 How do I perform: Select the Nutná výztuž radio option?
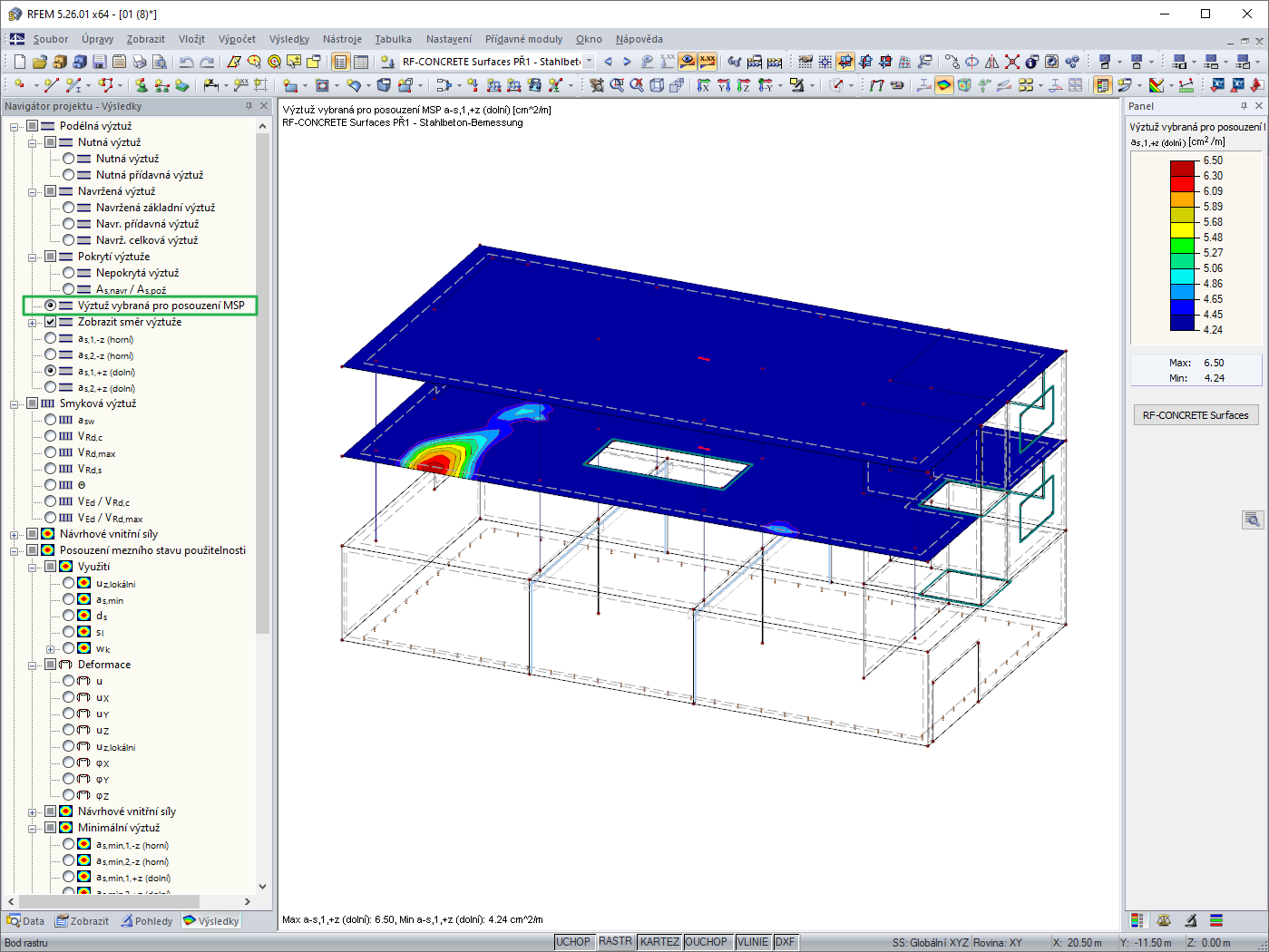point(68,159)
